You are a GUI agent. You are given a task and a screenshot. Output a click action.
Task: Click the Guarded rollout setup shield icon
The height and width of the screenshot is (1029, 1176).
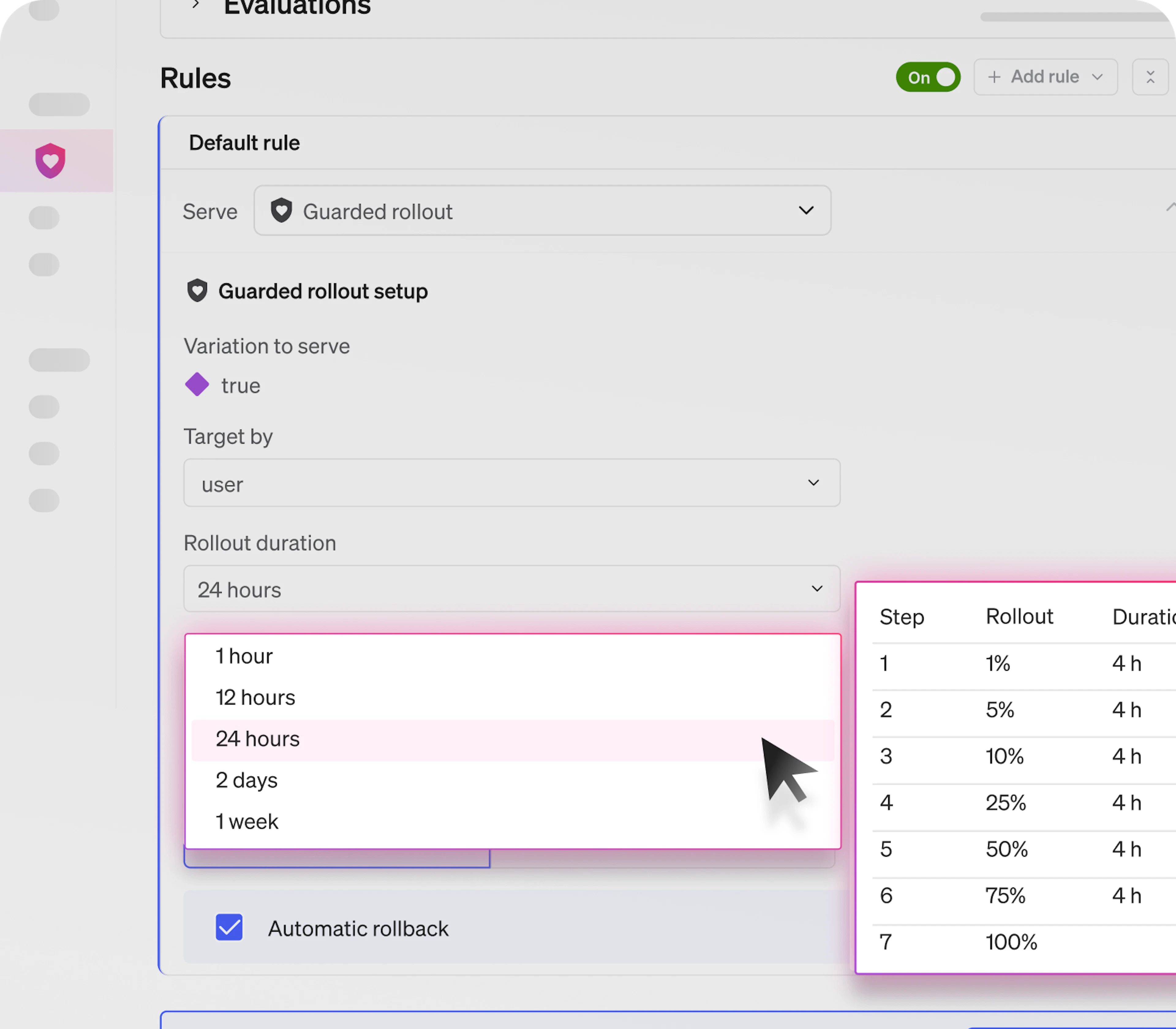click(197, 291)
